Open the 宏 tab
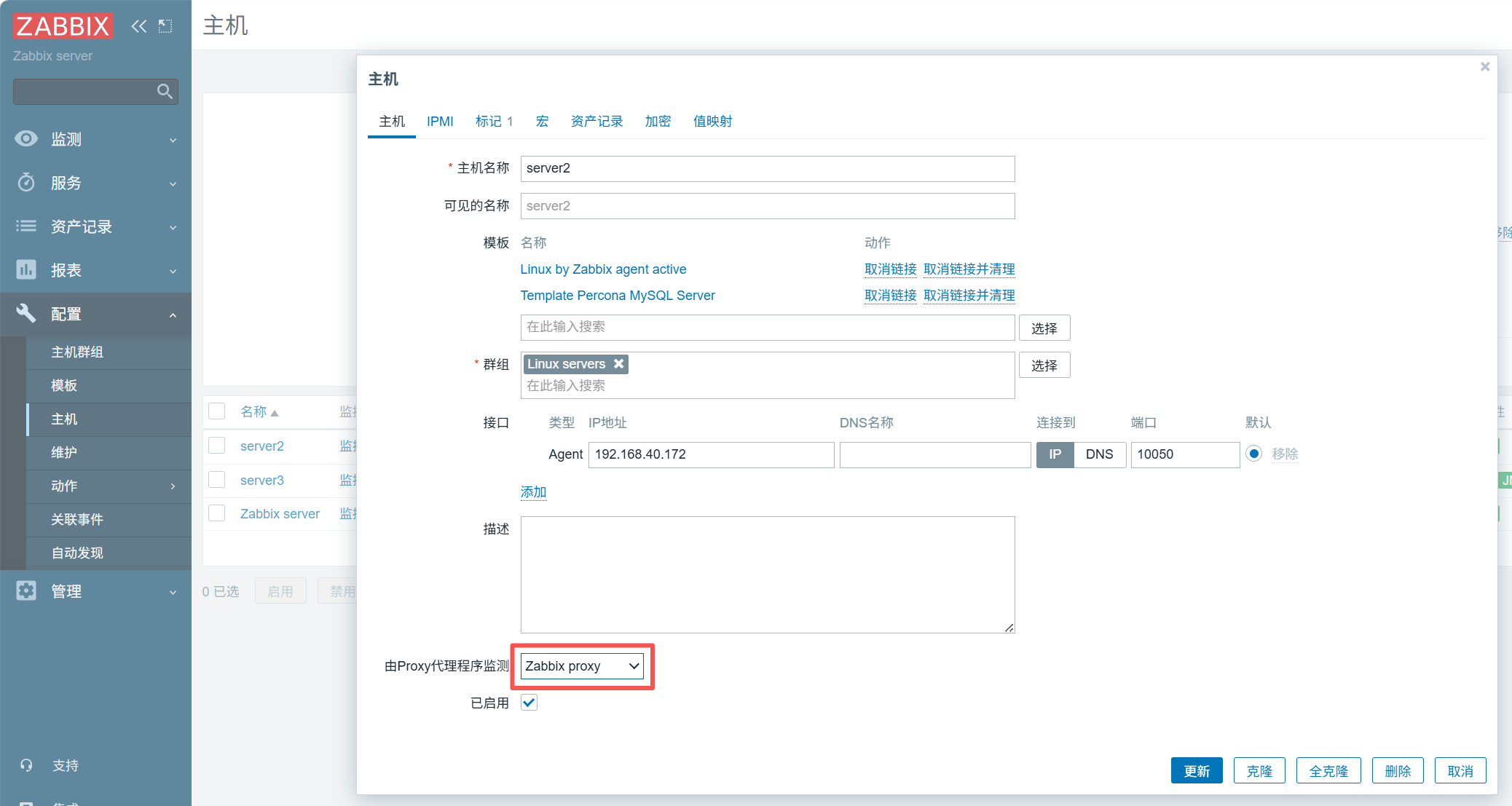This screenshot has width=1512, height=806. [542, 122]
